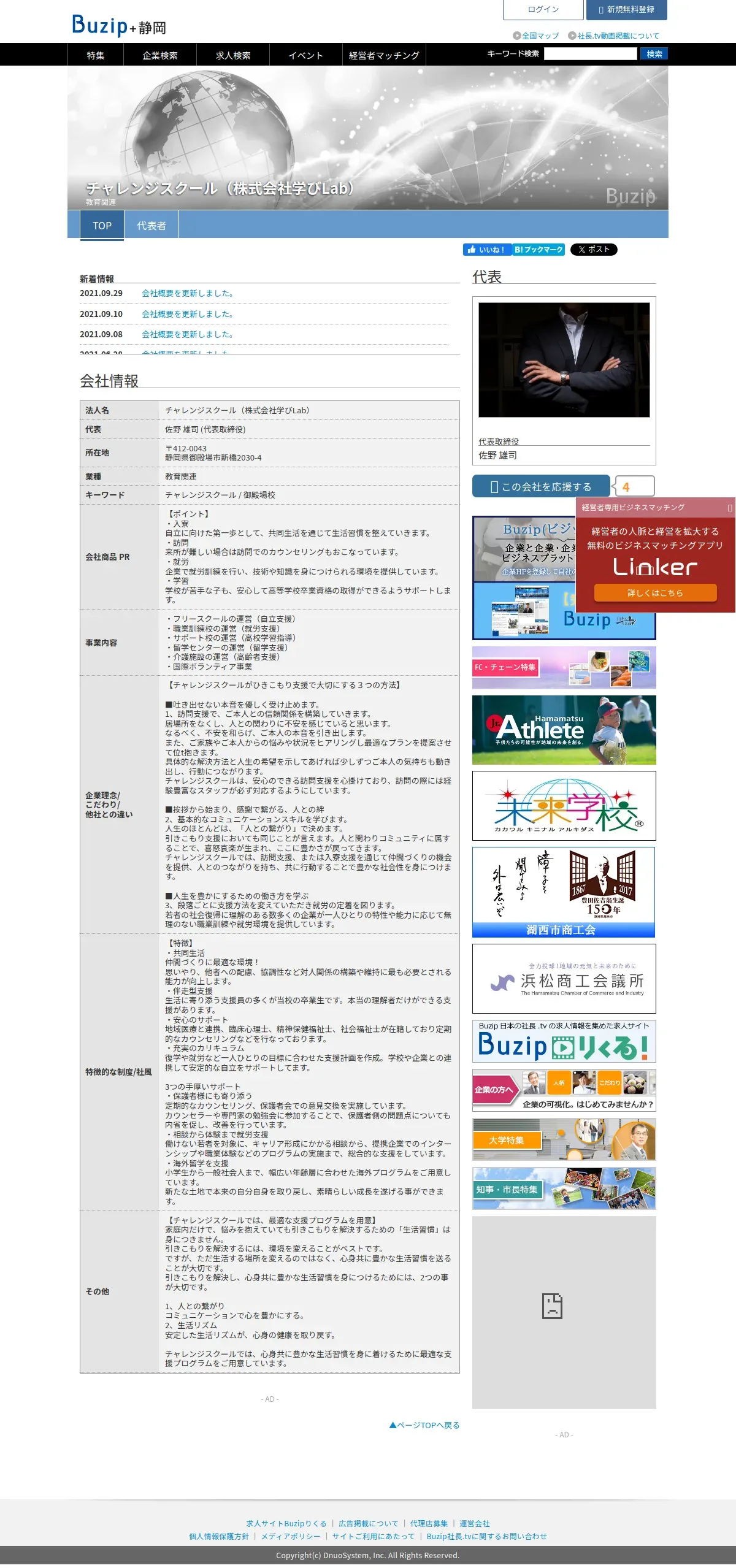The height and width of the screenshot is (1568, 736).
Task: Select the 求人検索 menu item
Action: (233, 55)
